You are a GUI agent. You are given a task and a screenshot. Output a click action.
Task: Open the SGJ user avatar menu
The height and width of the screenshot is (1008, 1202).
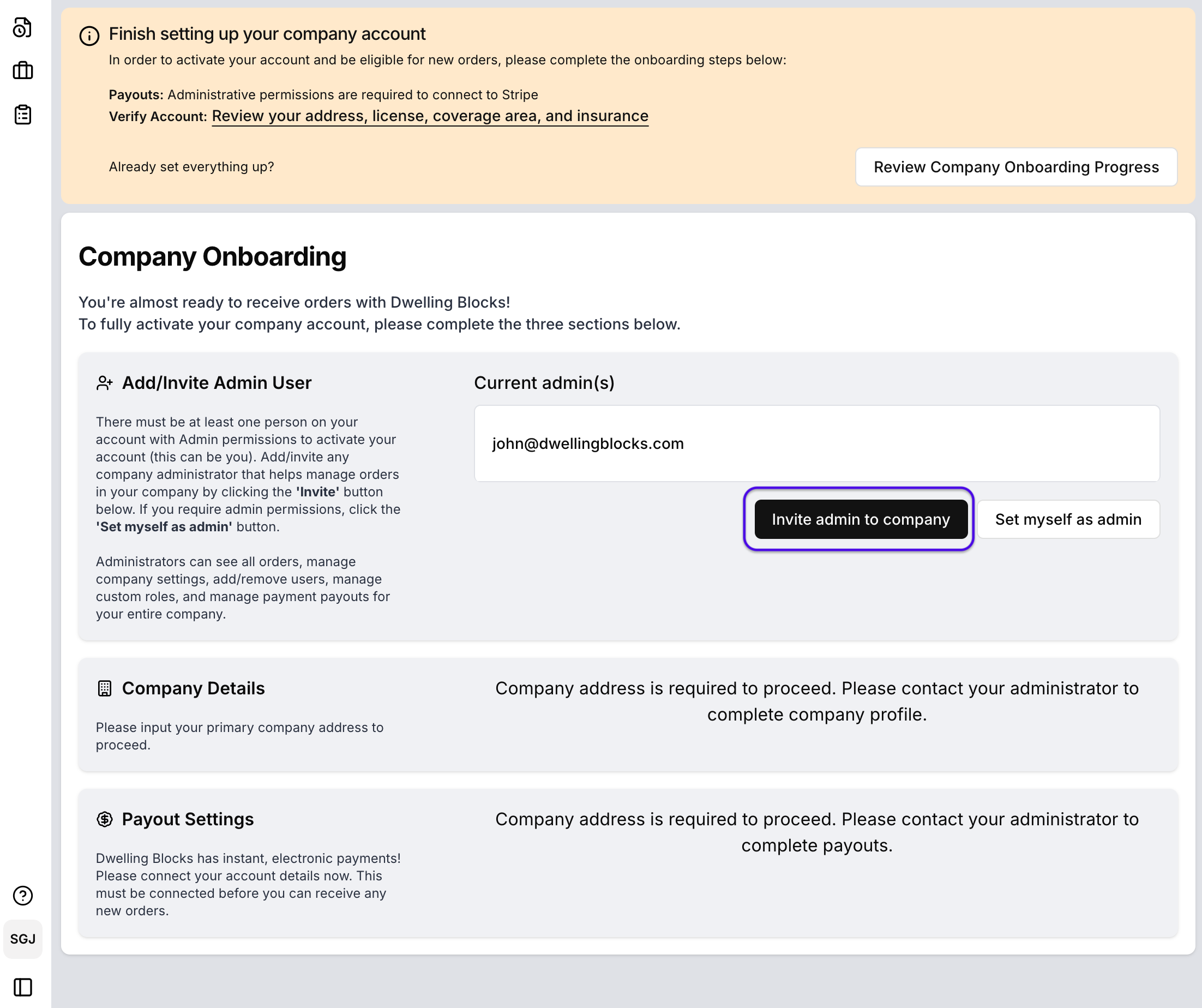tap(22, 939)
